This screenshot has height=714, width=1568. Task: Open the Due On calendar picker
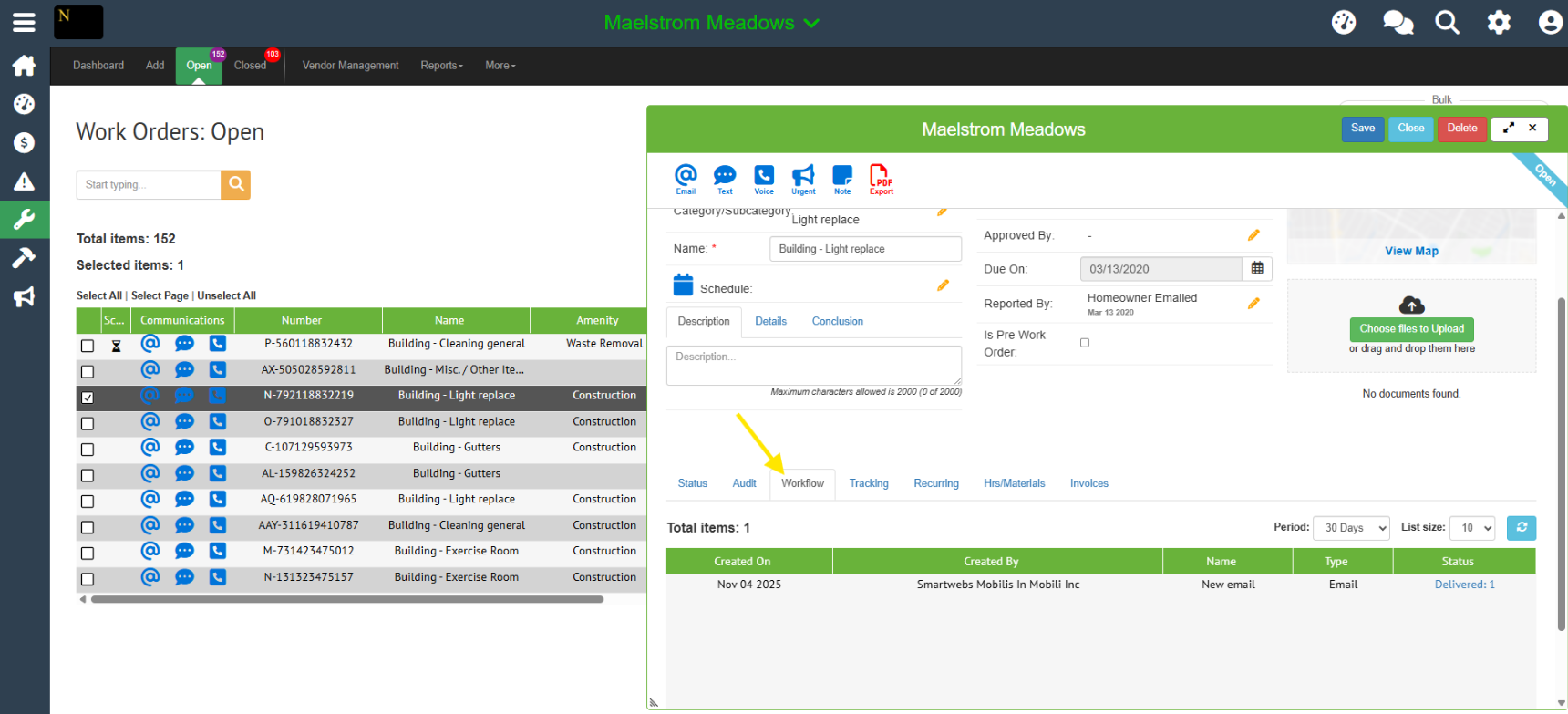point(1257,269)
